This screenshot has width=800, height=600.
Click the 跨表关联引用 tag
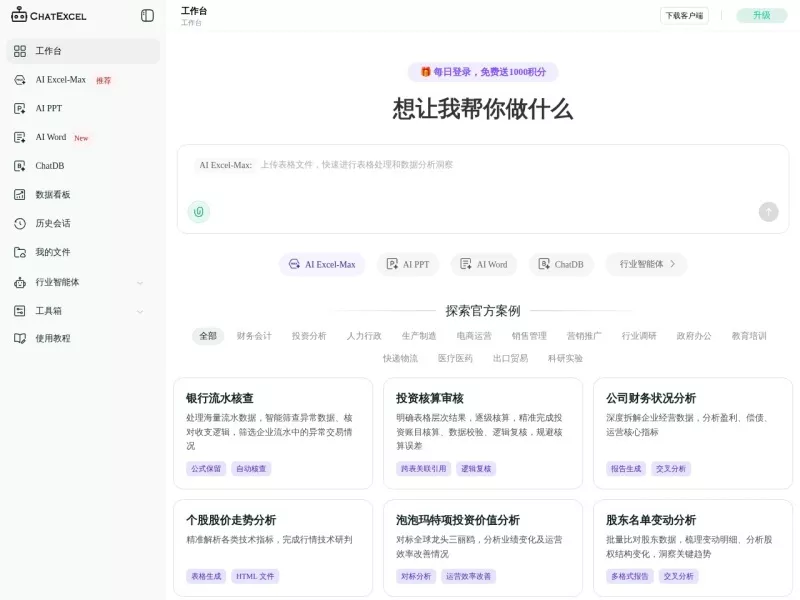(x=423, y=468)
